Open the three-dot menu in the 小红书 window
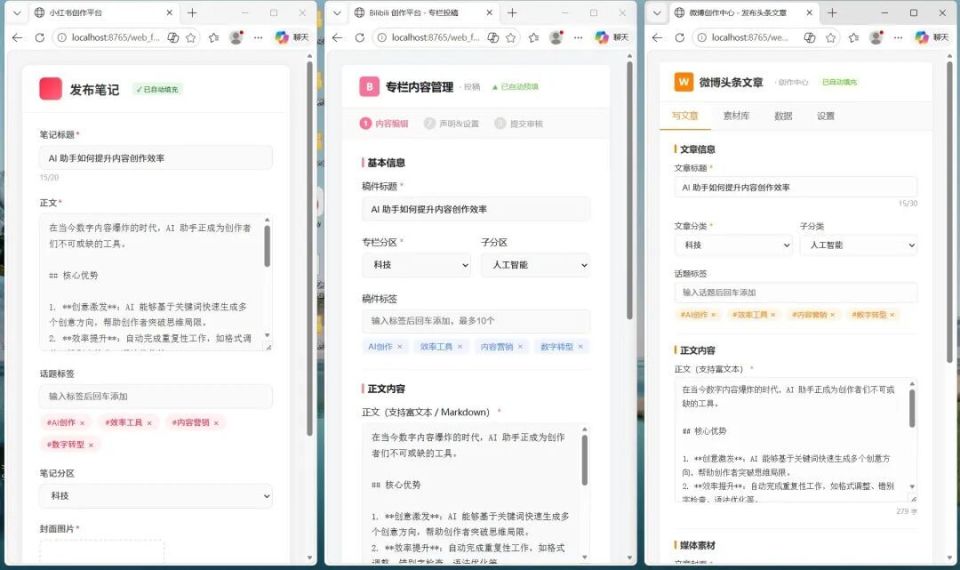The height and width of the screenshot is (570, 960). pos(258,38)
